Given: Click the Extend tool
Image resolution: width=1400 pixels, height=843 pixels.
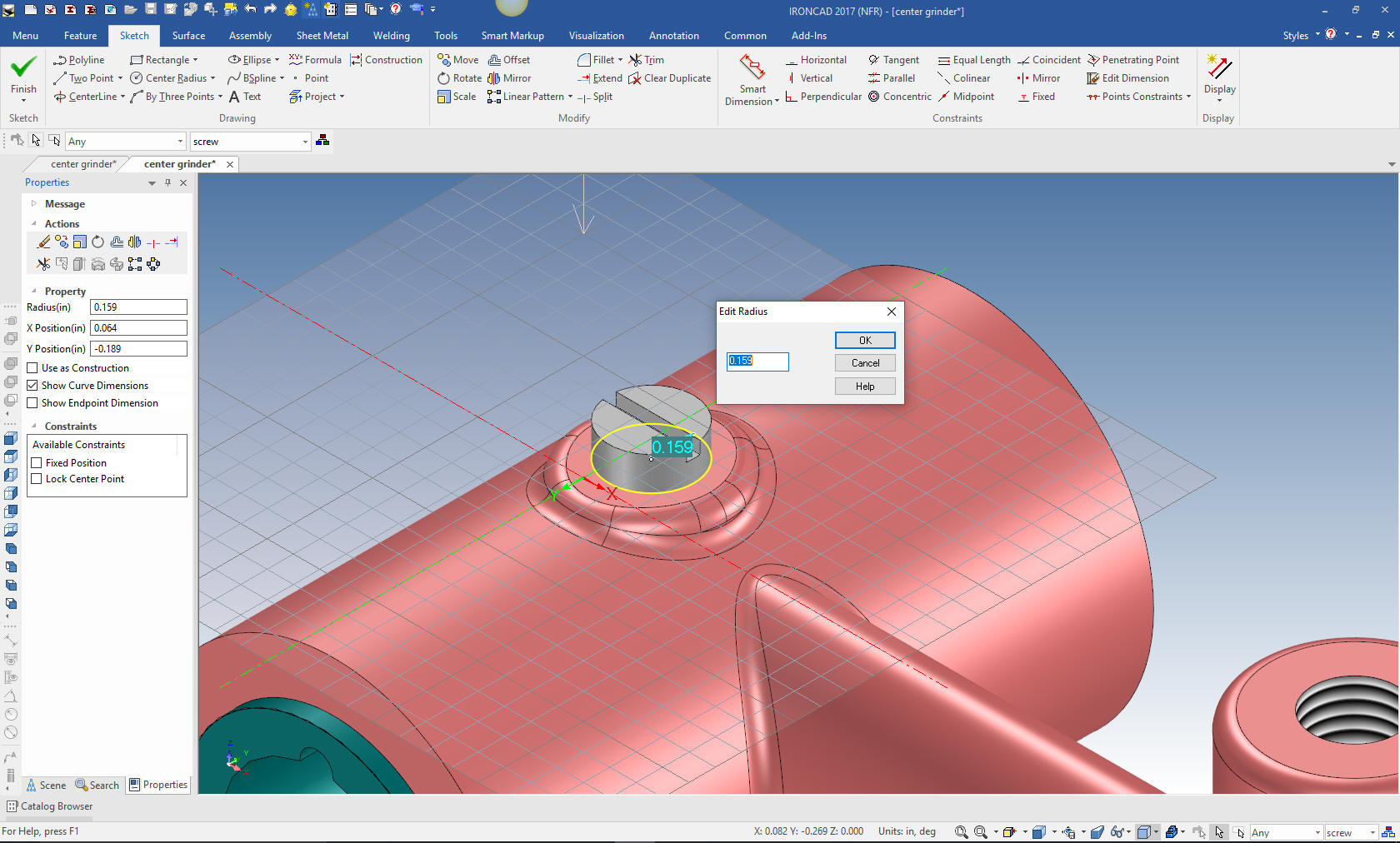Looking at the screenshot, I should 600,78.
